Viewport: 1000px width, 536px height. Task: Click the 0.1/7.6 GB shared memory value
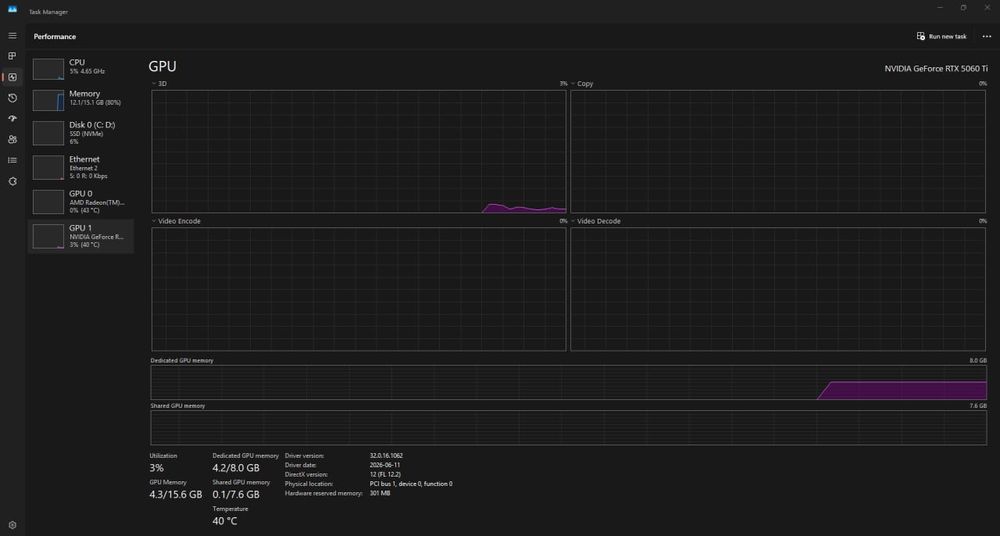[236, 495]
